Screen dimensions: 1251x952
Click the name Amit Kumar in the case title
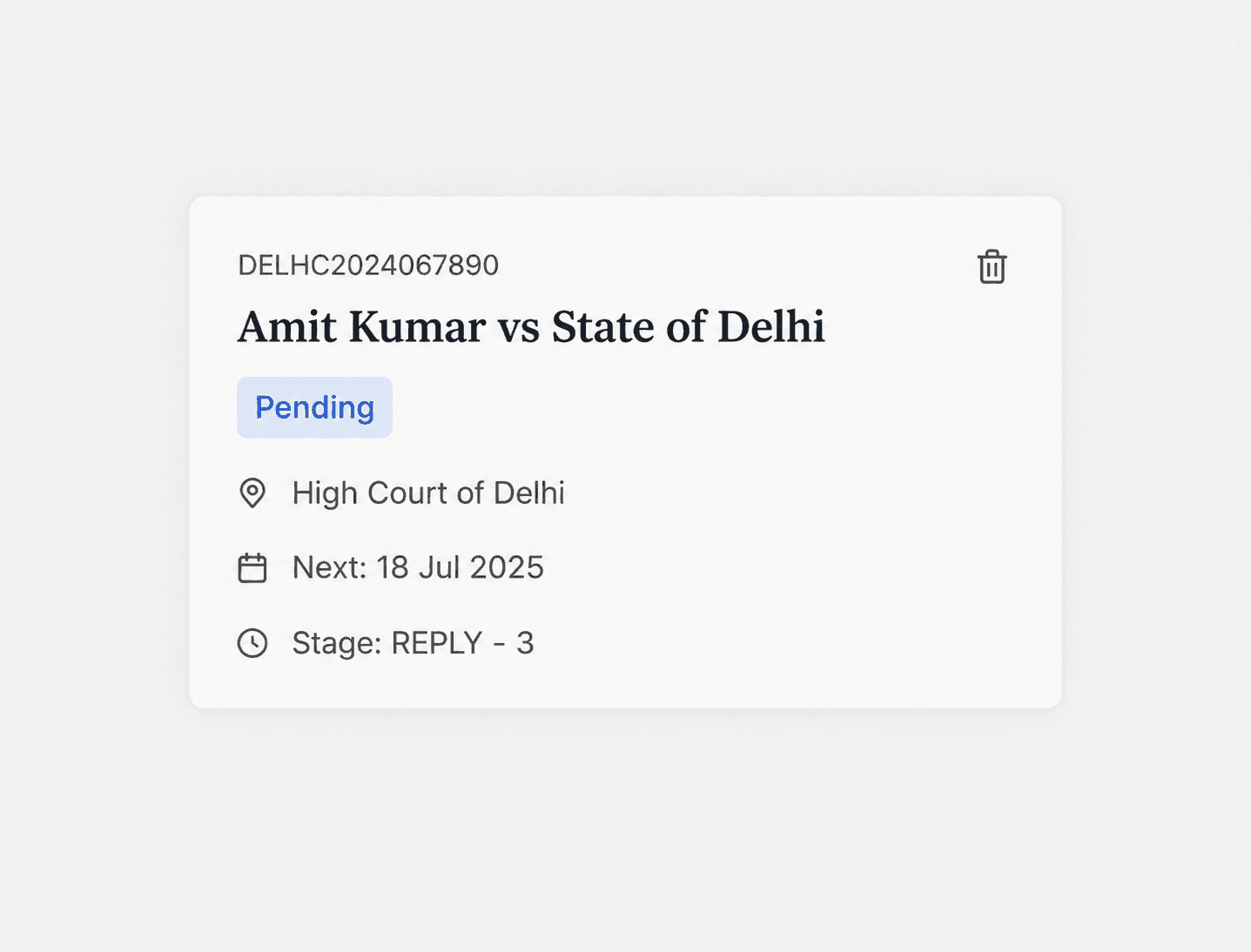pos(361,327)
